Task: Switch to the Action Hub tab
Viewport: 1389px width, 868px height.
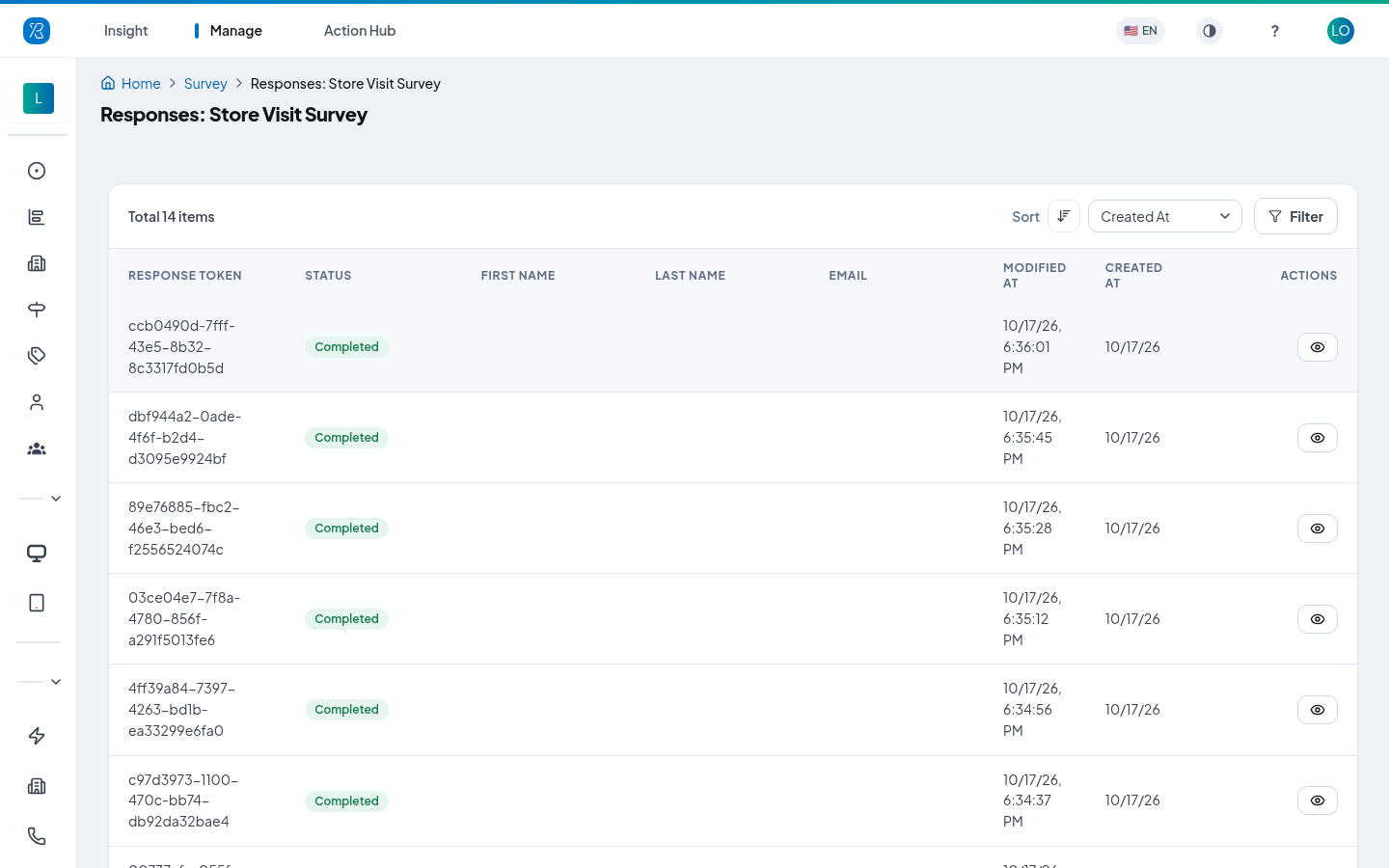Action: coord(360,31)
